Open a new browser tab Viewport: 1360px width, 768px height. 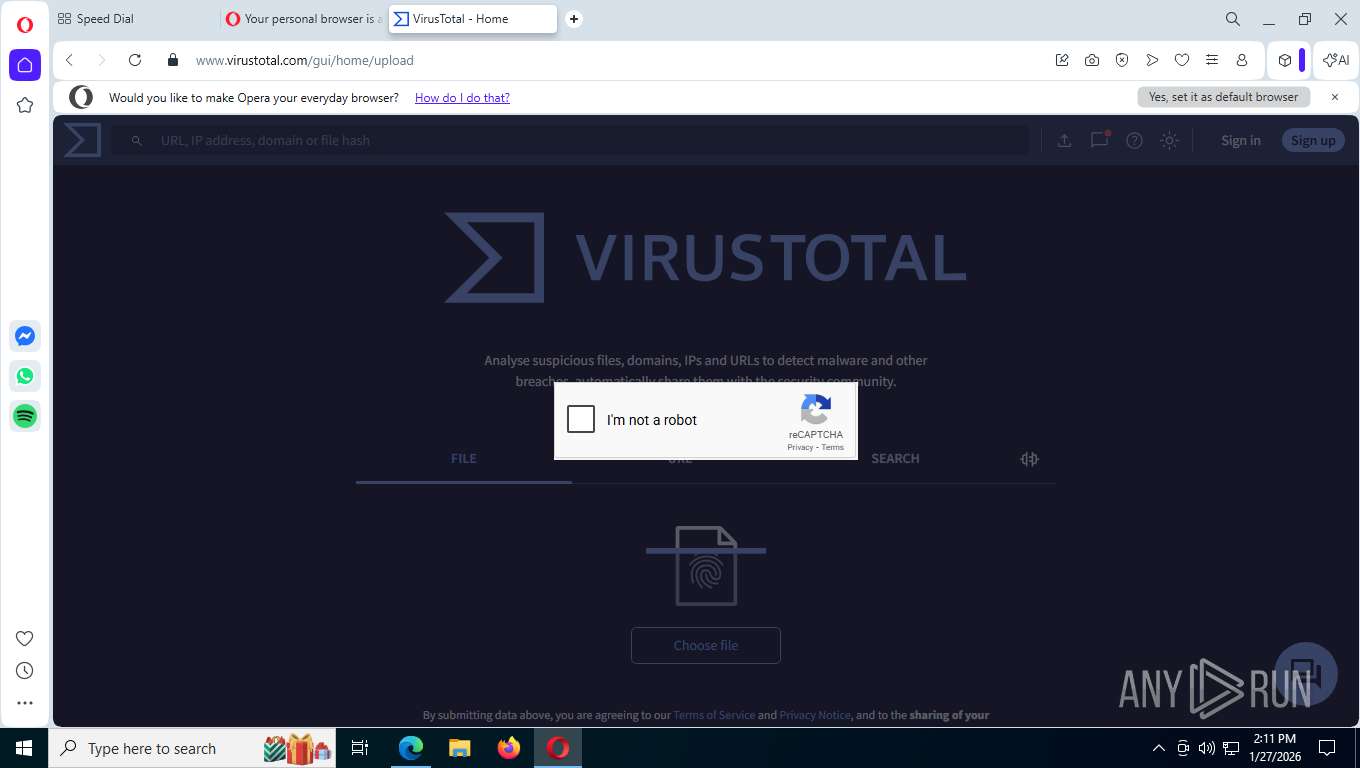[x=574, y=19]
